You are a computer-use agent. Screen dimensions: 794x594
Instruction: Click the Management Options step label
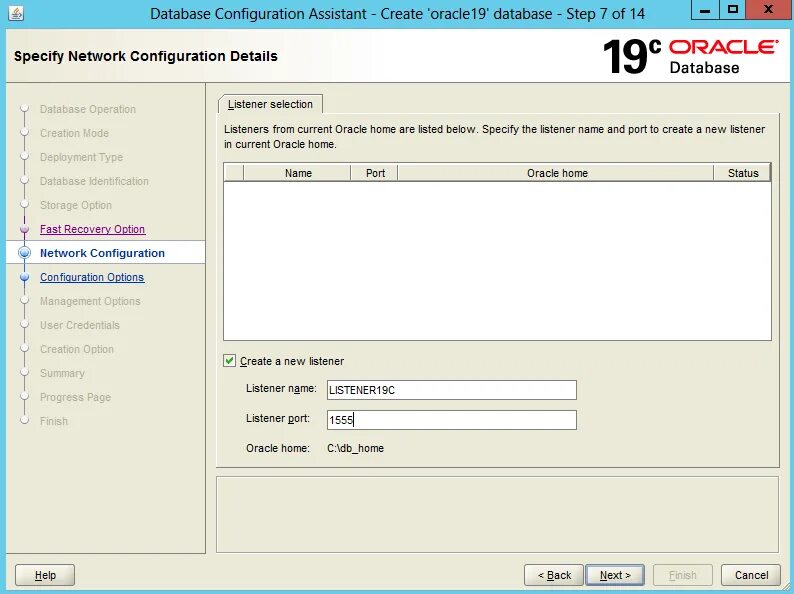(x=90, y=301)
